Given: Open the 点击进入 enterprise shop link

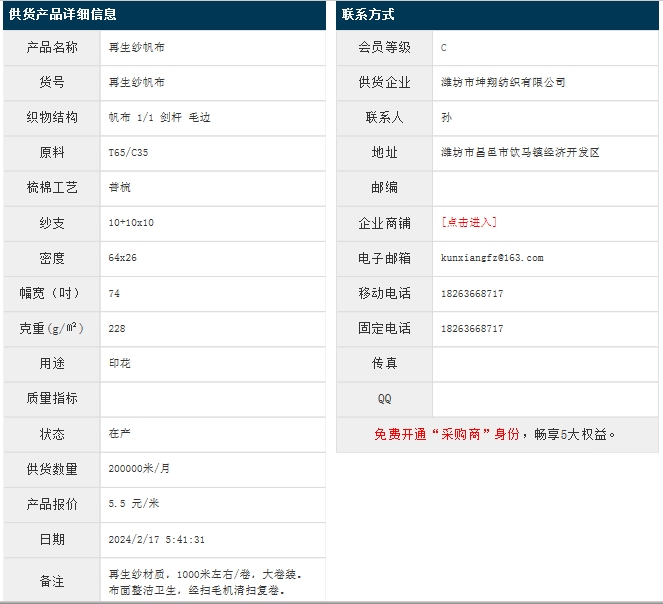Looking at the screenshot, I should tap(468, 223).
